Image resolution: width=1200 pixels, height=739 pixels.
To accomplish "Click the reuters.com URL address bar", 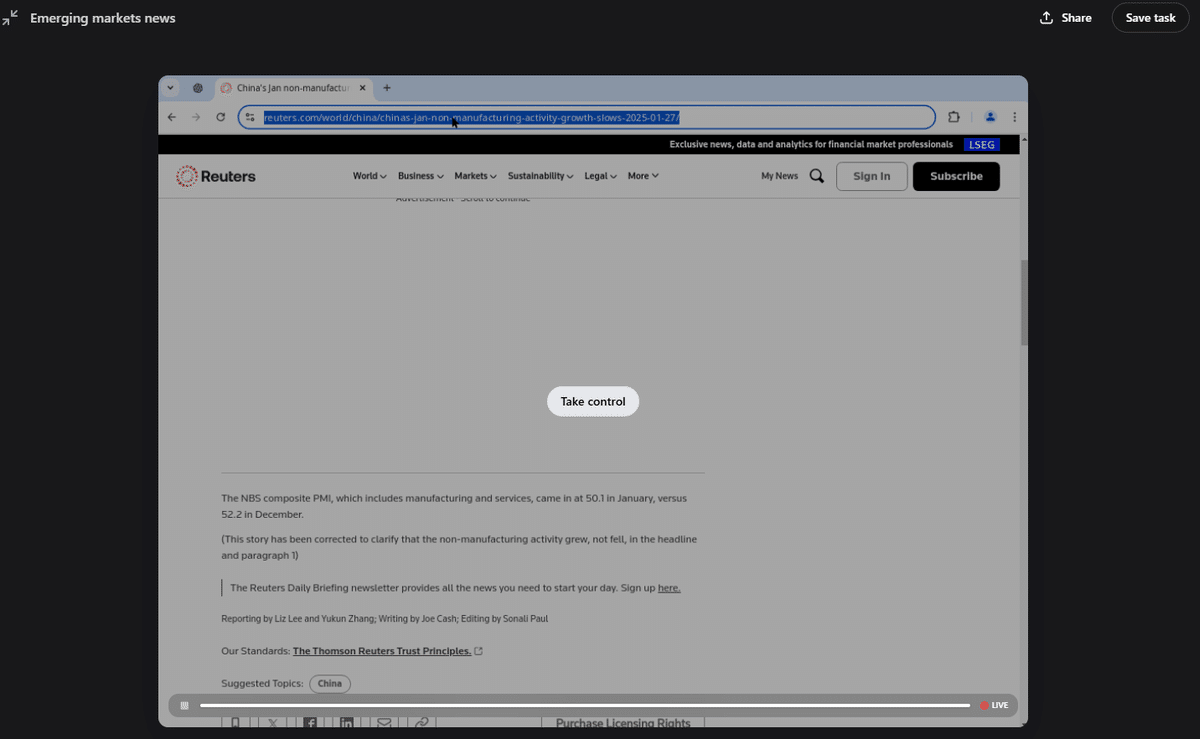I will coord(586,117).
